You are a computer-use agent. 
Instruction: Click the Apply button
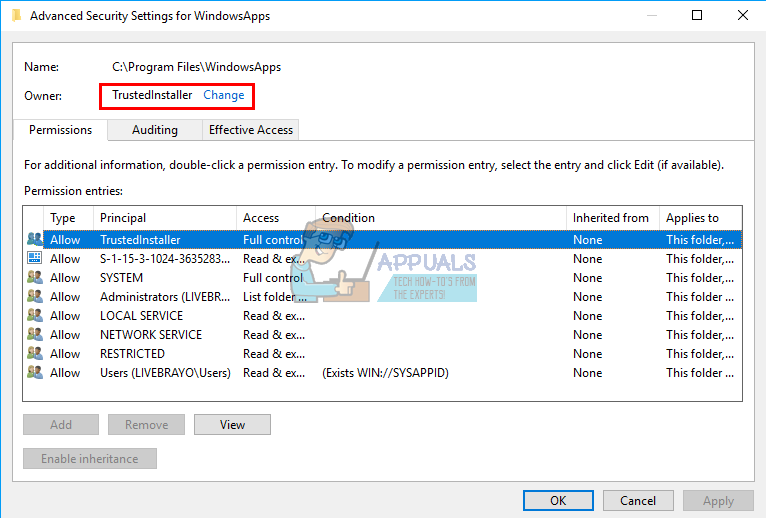pyautogui.click(x=718, y=500)
